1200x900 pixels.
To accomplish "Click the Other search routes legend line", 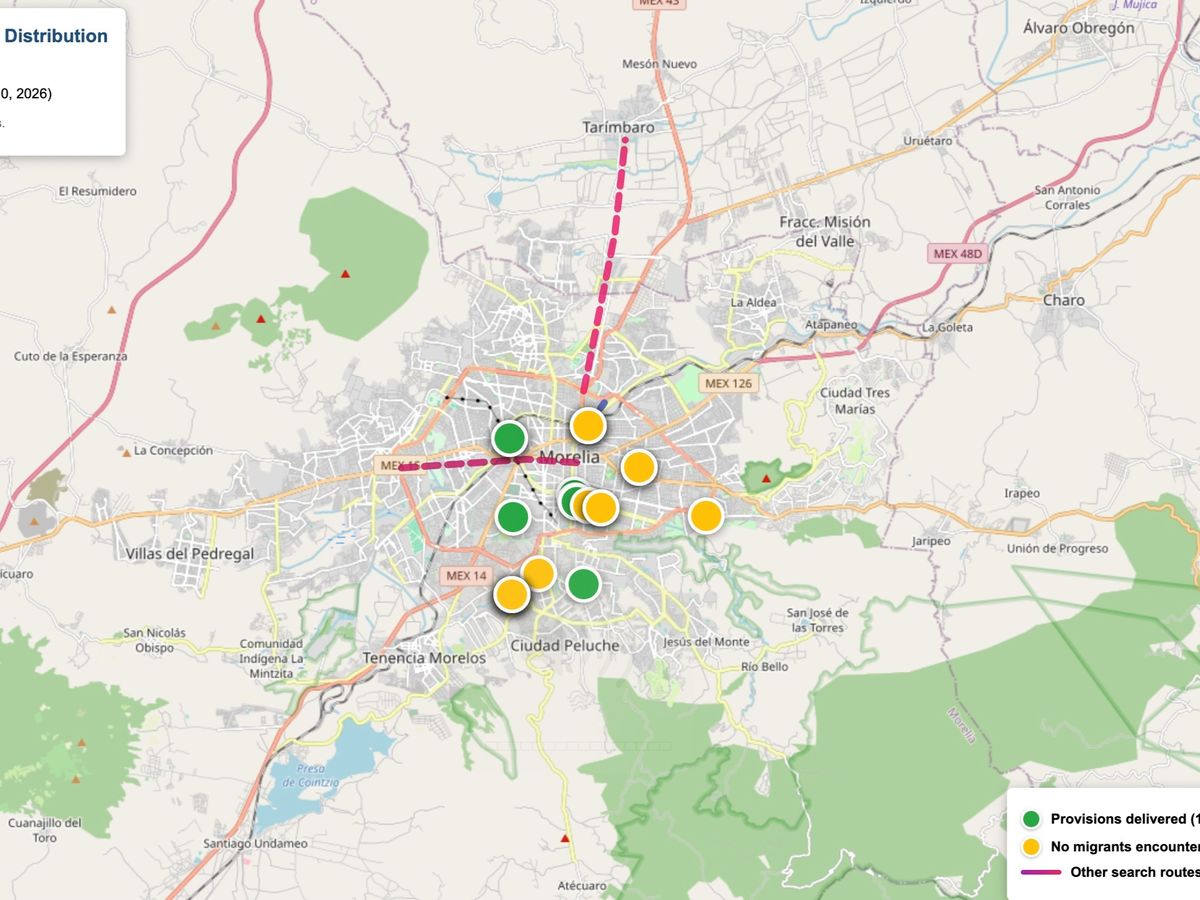I will tap(1040, 872).
